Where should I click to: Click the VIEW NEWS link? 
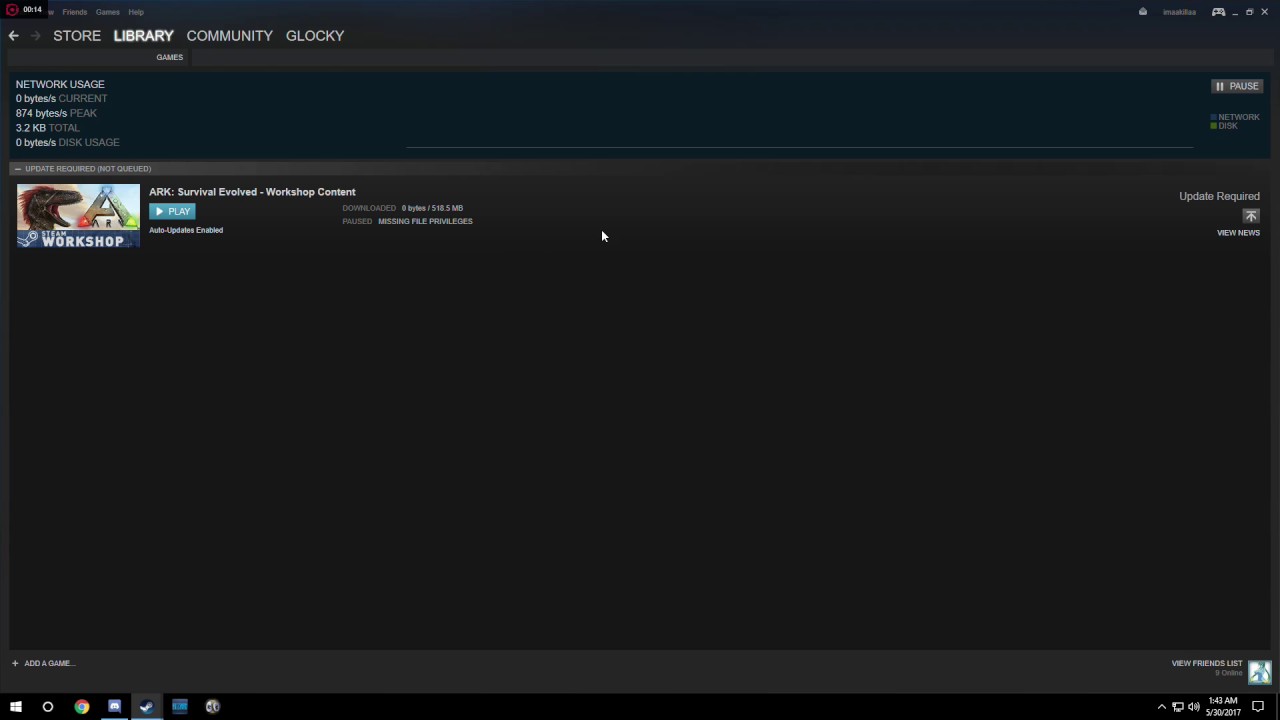[1238, 233]
